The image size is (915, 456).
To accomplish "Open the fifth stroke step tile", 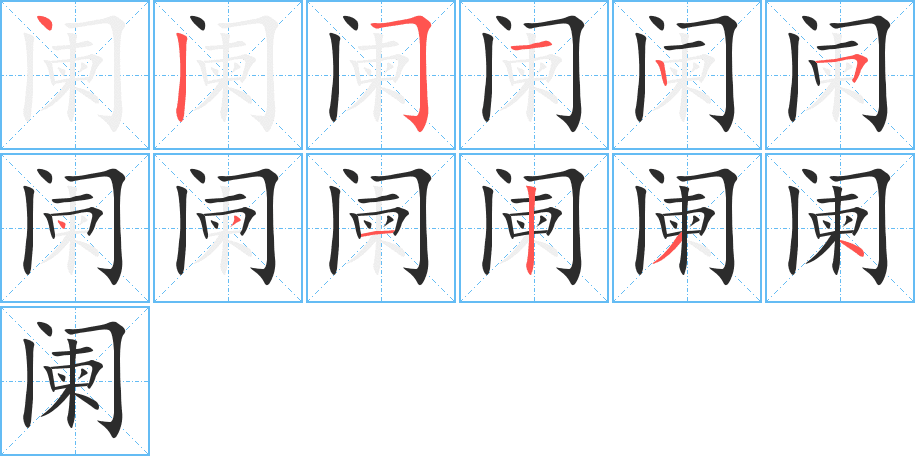I will pyautogui.click(x=687, y=75).
